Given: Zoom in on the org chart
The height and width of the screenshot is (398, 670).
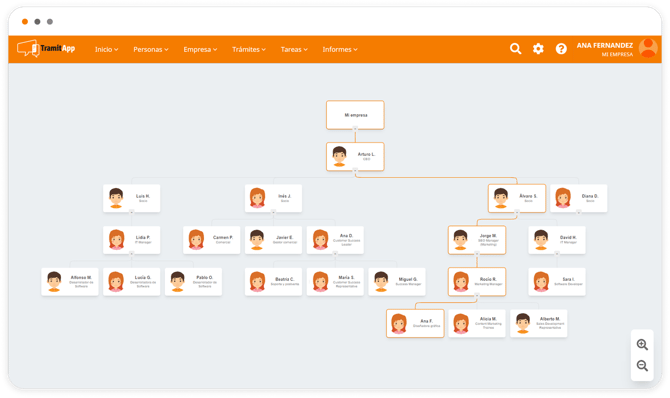Looking at the screenshot, I should click(x=642, y=345).
